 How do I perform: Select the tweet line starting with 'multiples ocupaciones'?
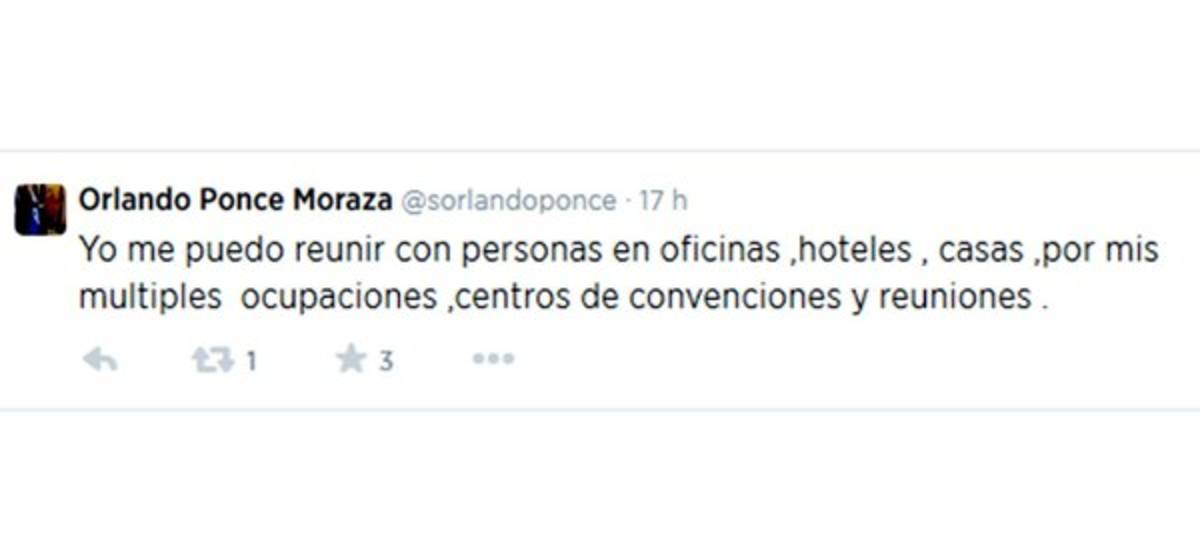coord(564,298)
